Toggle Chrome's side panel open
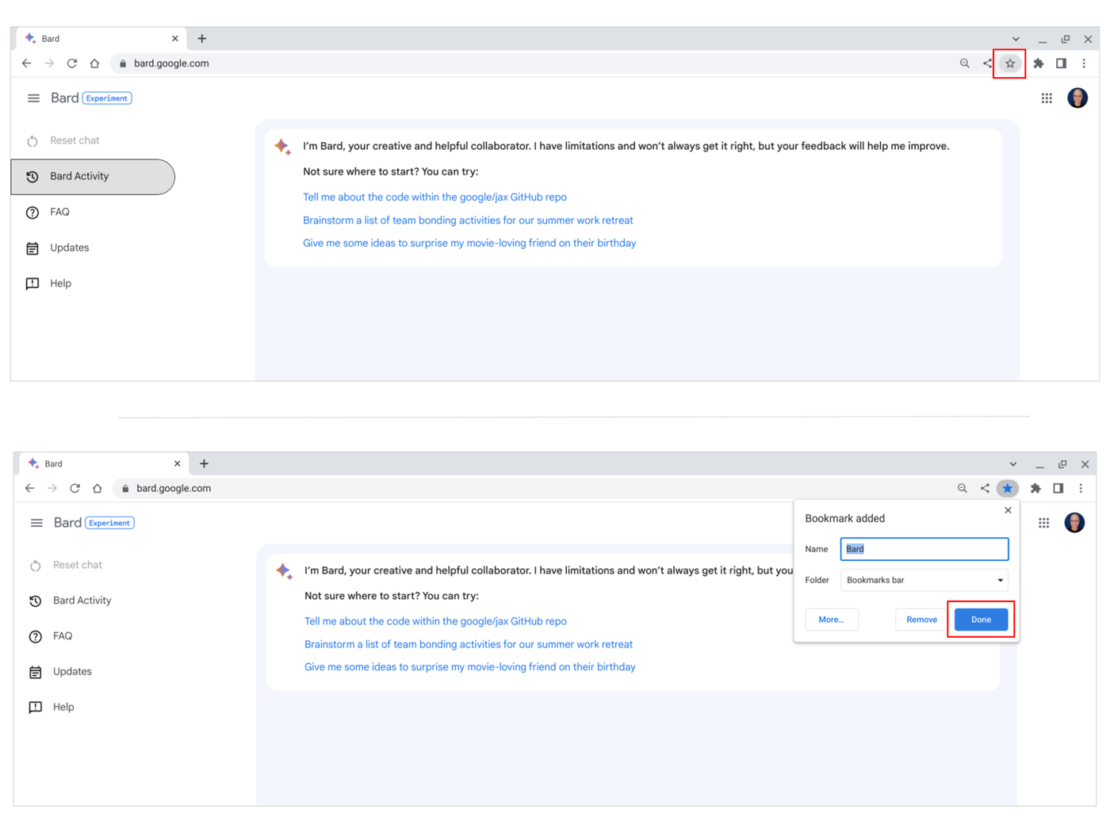1110x833 pixels. [1060, 62]
